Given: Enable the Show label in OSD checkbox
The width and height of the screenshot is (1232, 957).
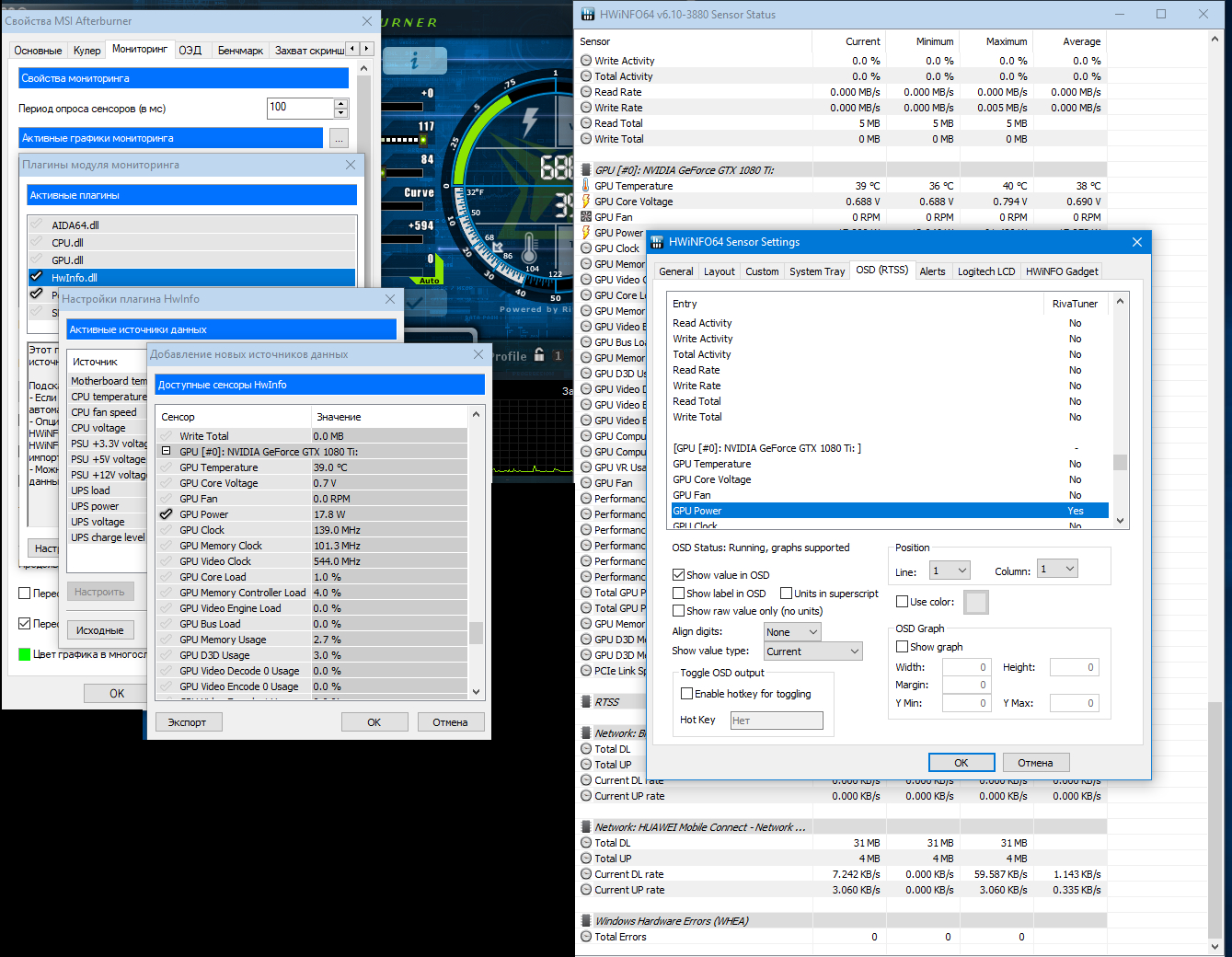Looking at the screenshot, I should [679, 594].
